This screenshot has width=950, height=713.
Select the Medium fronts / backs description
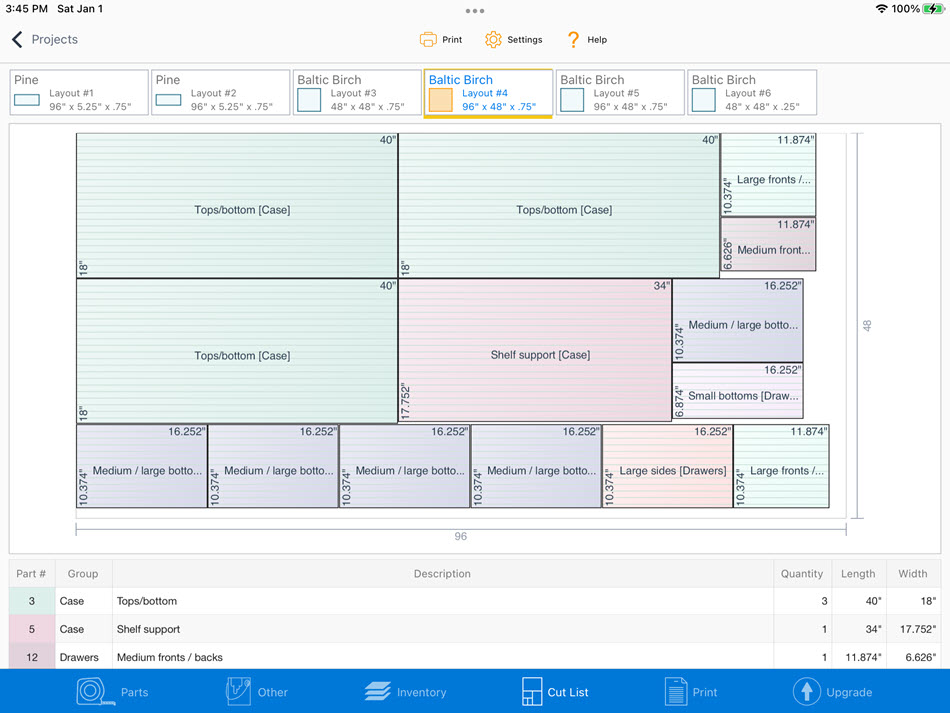(442, 657)
